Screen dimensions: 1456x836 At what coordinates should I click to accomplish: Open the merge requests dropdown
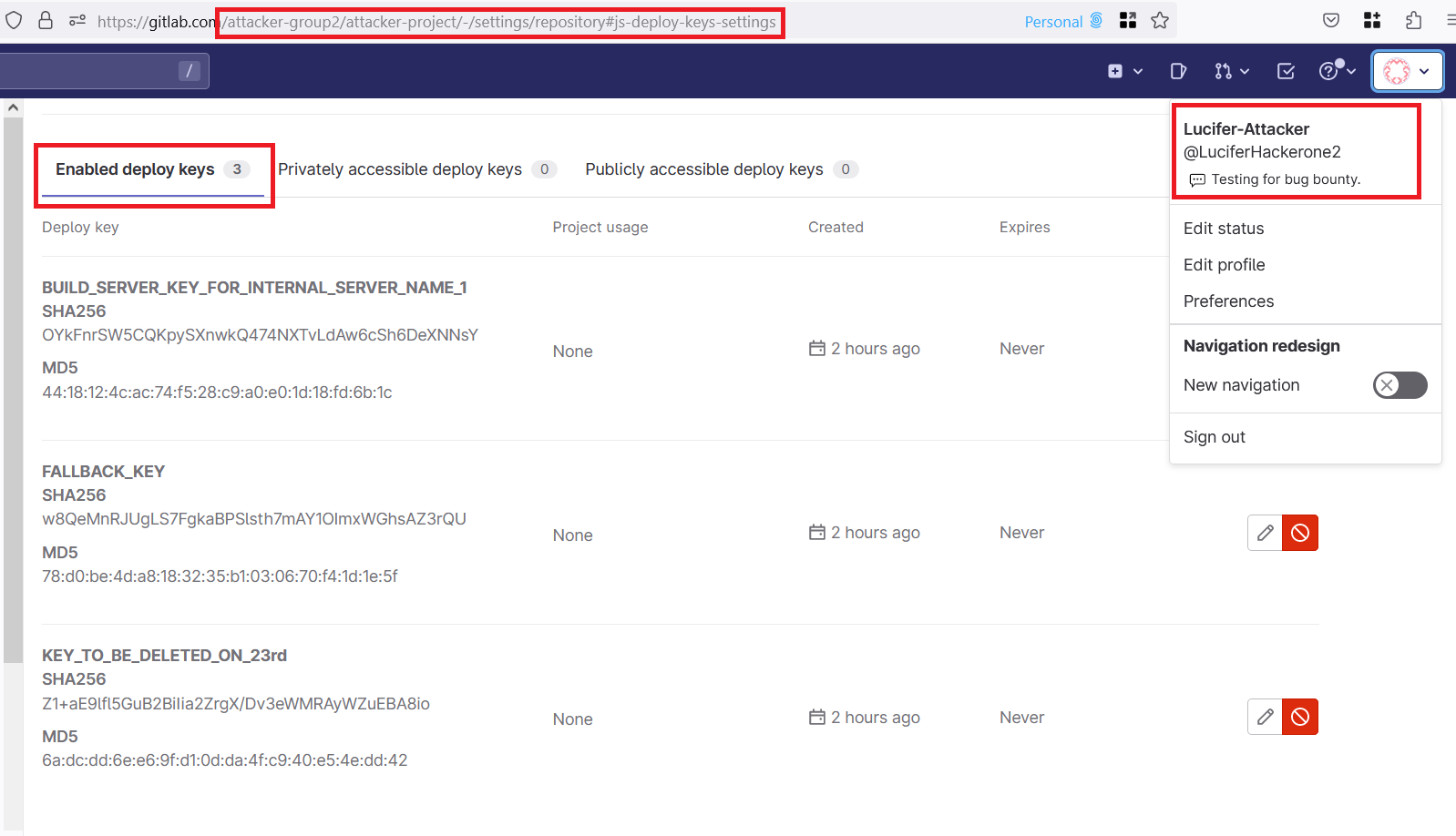[1231, 71]
